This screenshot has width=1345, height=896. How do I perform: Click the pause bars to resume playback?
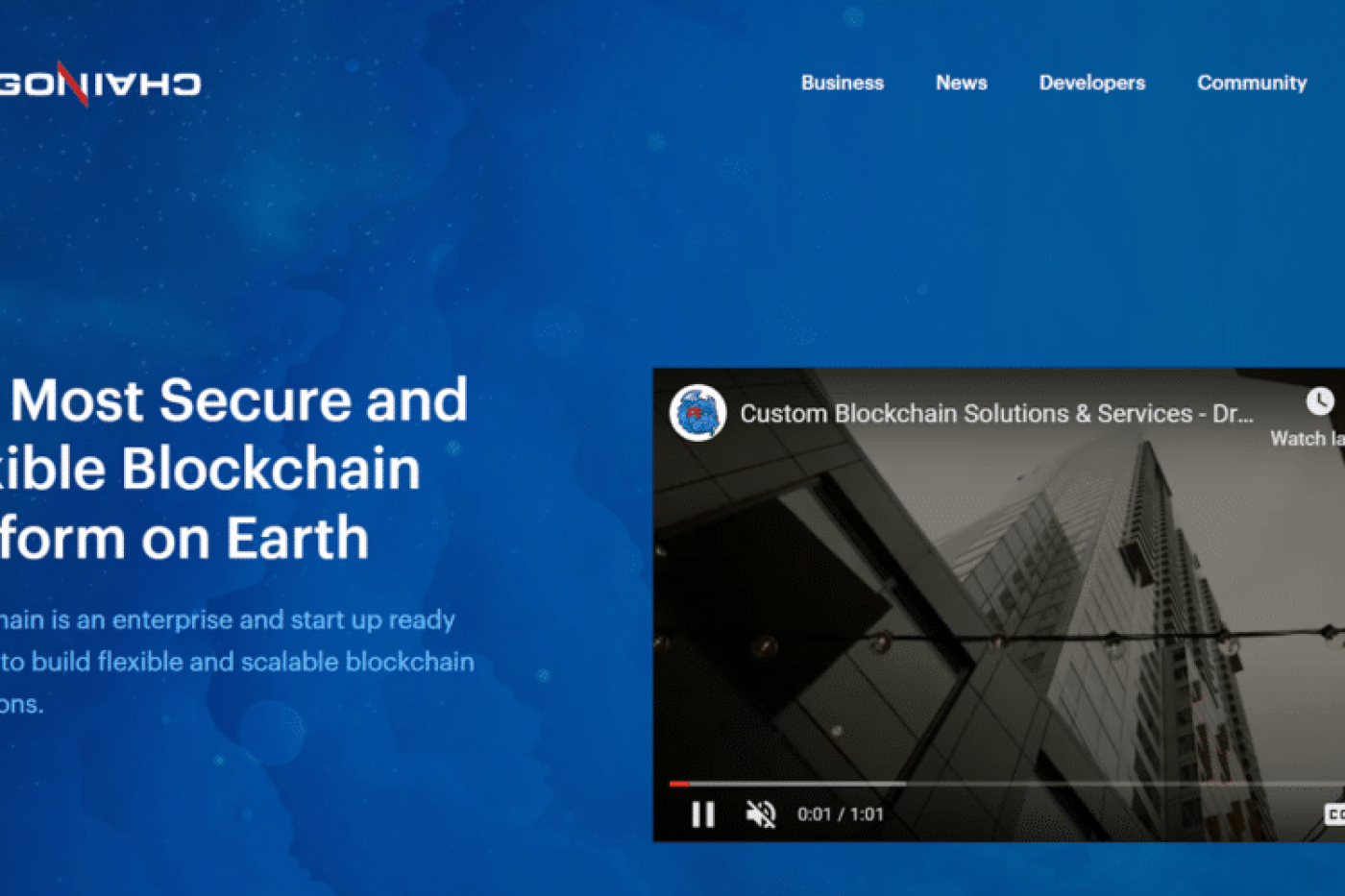702,813
